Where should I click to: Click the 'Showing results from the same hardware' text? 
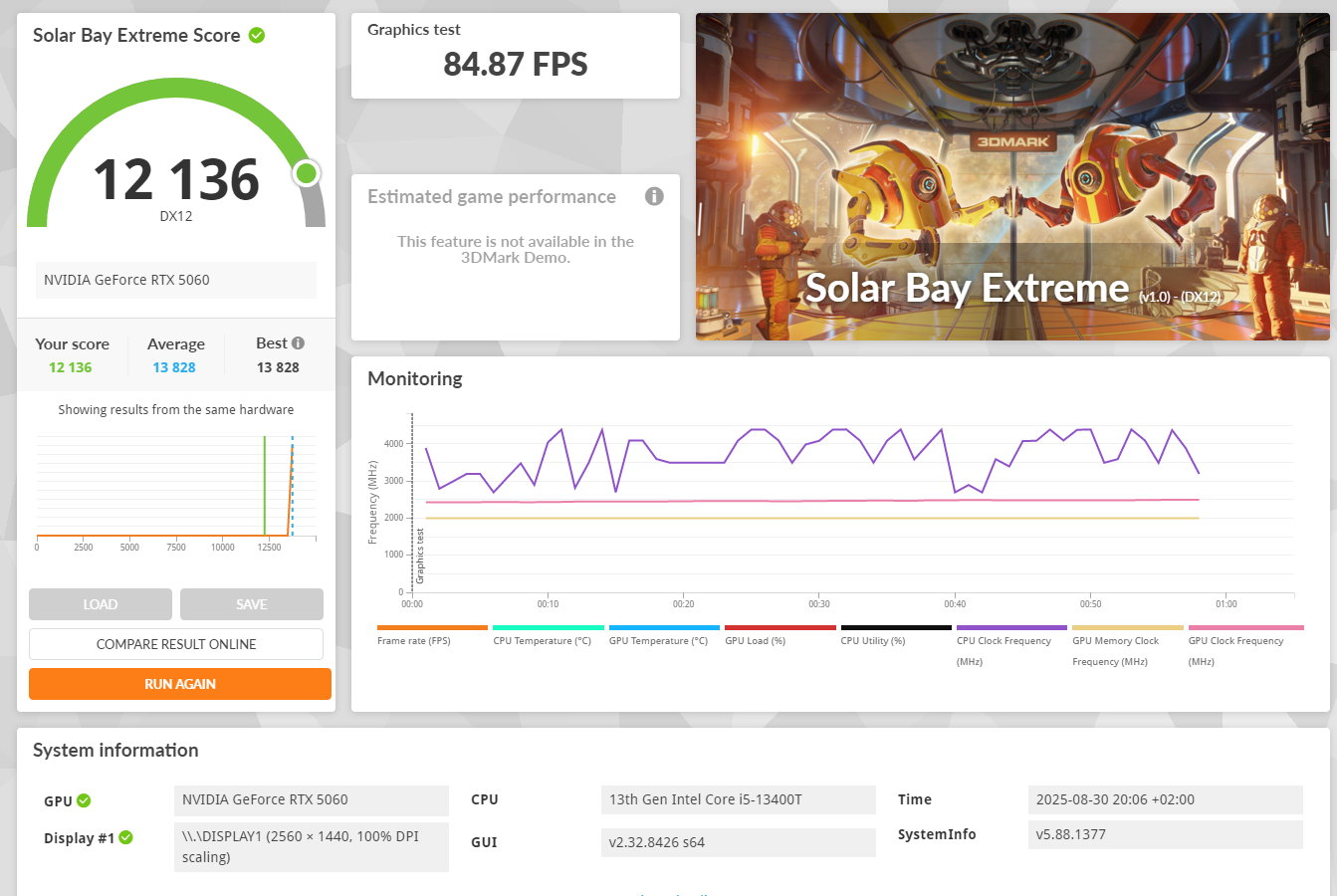pyautogui.click(x=176, y=409)
